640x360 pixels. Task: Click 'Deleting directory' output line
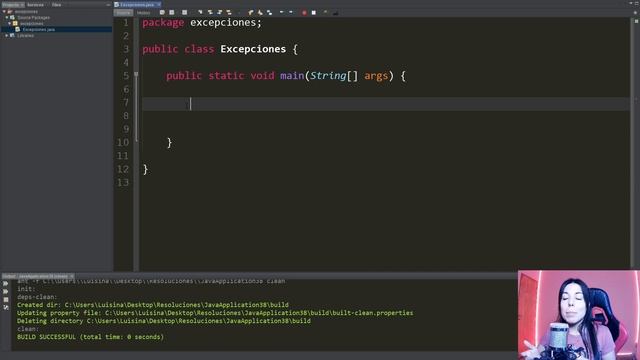click(164, 321)
